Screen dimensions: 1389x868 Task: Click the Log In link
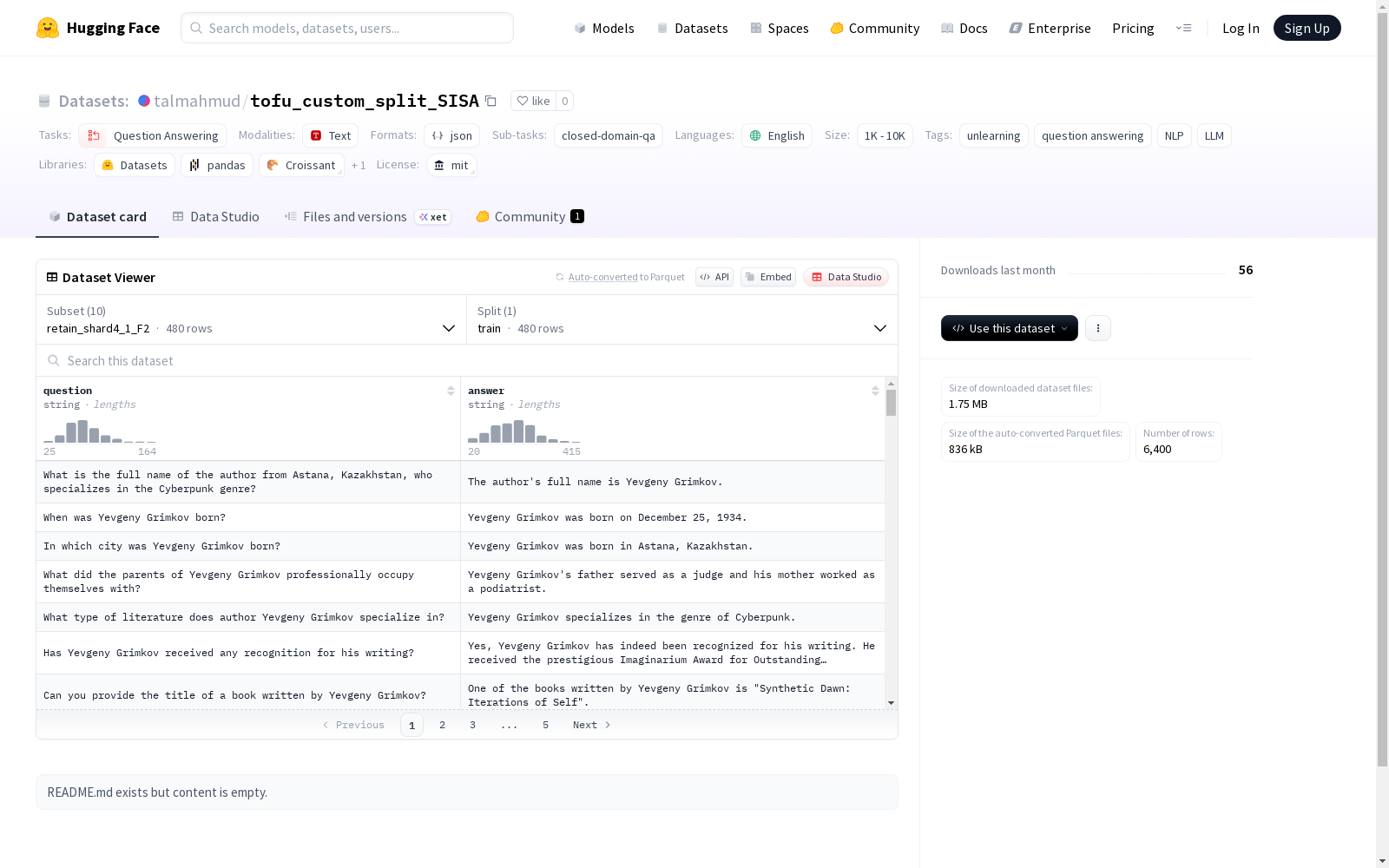(1241, 28)
